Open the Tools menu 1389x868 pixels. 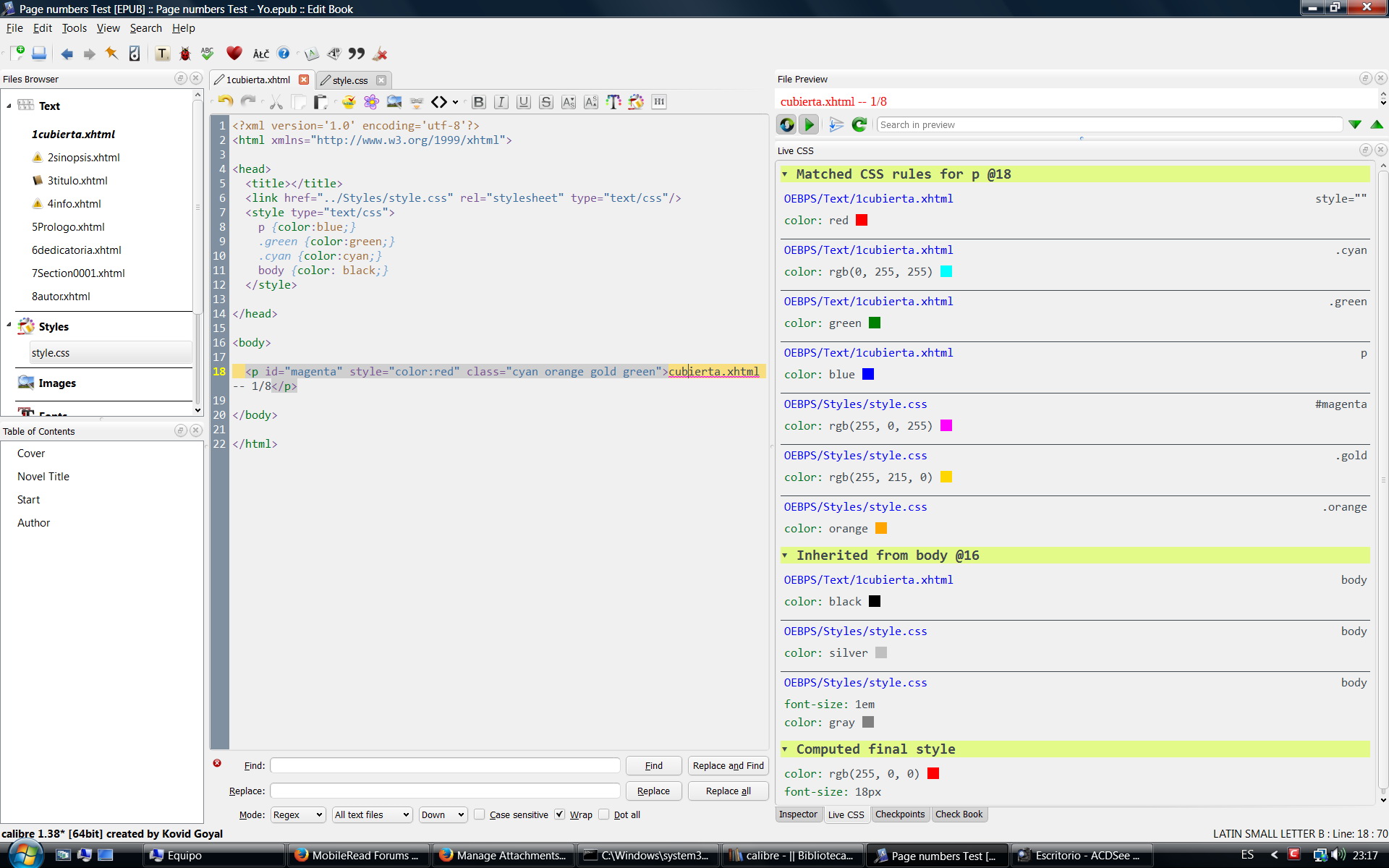pos(74,28)
